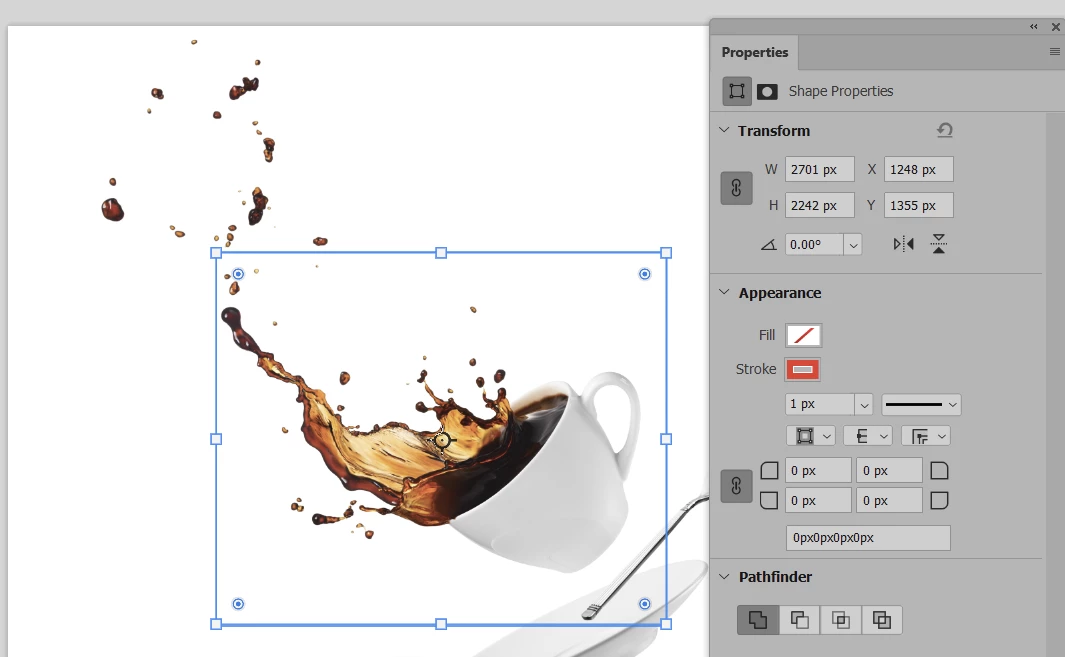The height and width of the screenshot is (657, 1065).
Task: Open the Stroke color swatch
Action: pyautogui.click(x=802, y=370)
